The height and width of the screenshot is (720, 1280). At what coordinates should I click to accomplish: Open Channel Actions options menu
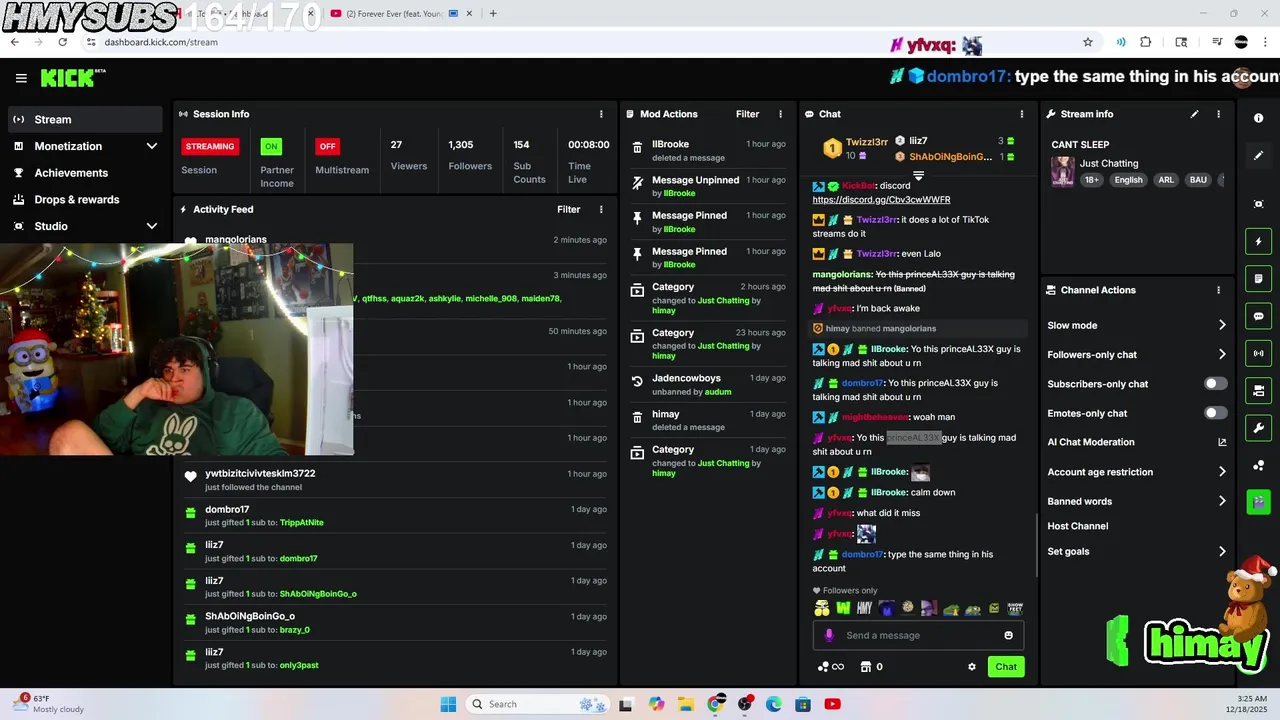click(x=1218, y=290)
